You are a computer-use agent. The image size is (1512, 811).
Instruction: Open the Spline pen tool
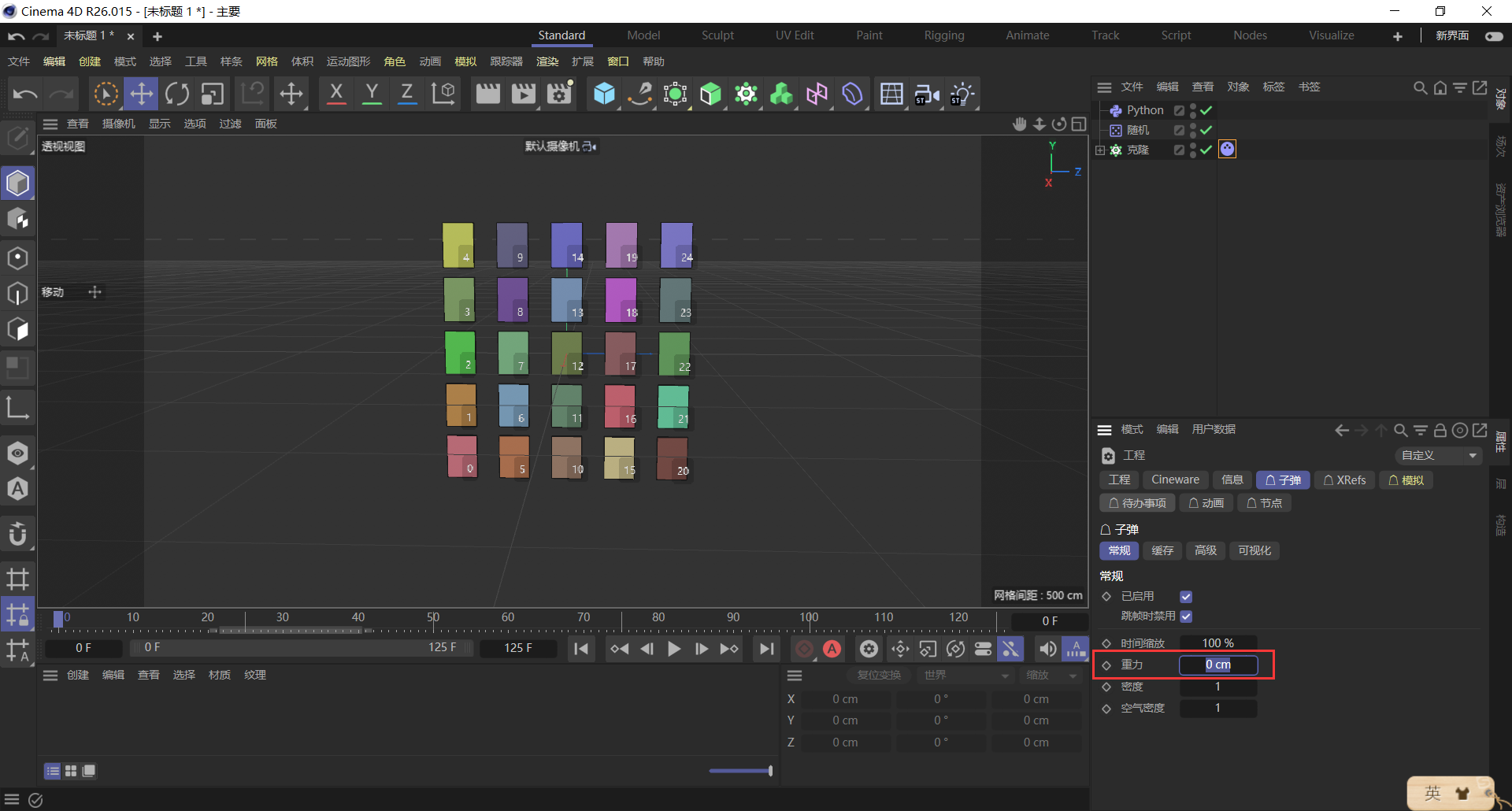[x=639, y=94]
